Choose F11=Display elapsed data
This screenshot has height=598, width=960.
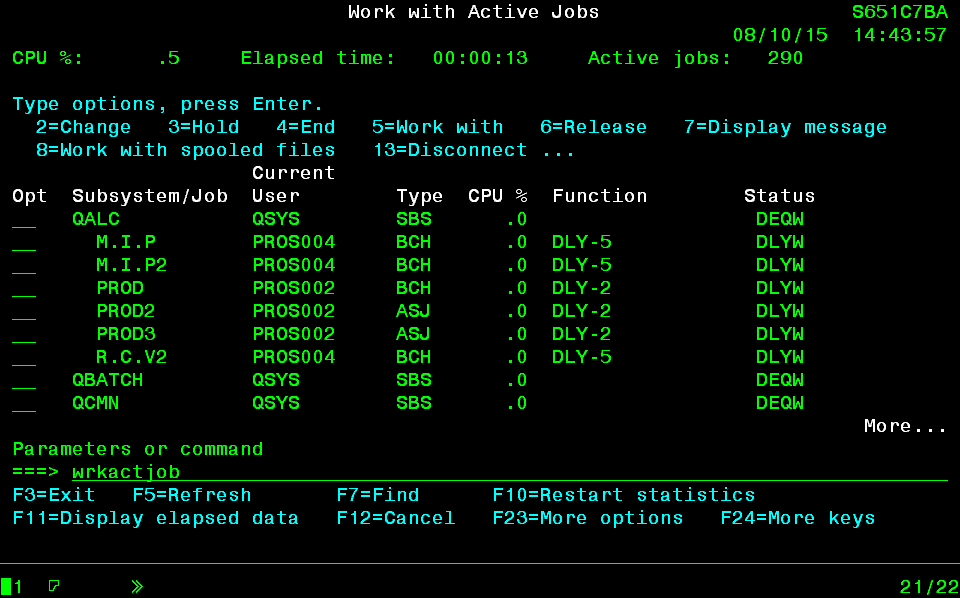(x=155, y=518)
